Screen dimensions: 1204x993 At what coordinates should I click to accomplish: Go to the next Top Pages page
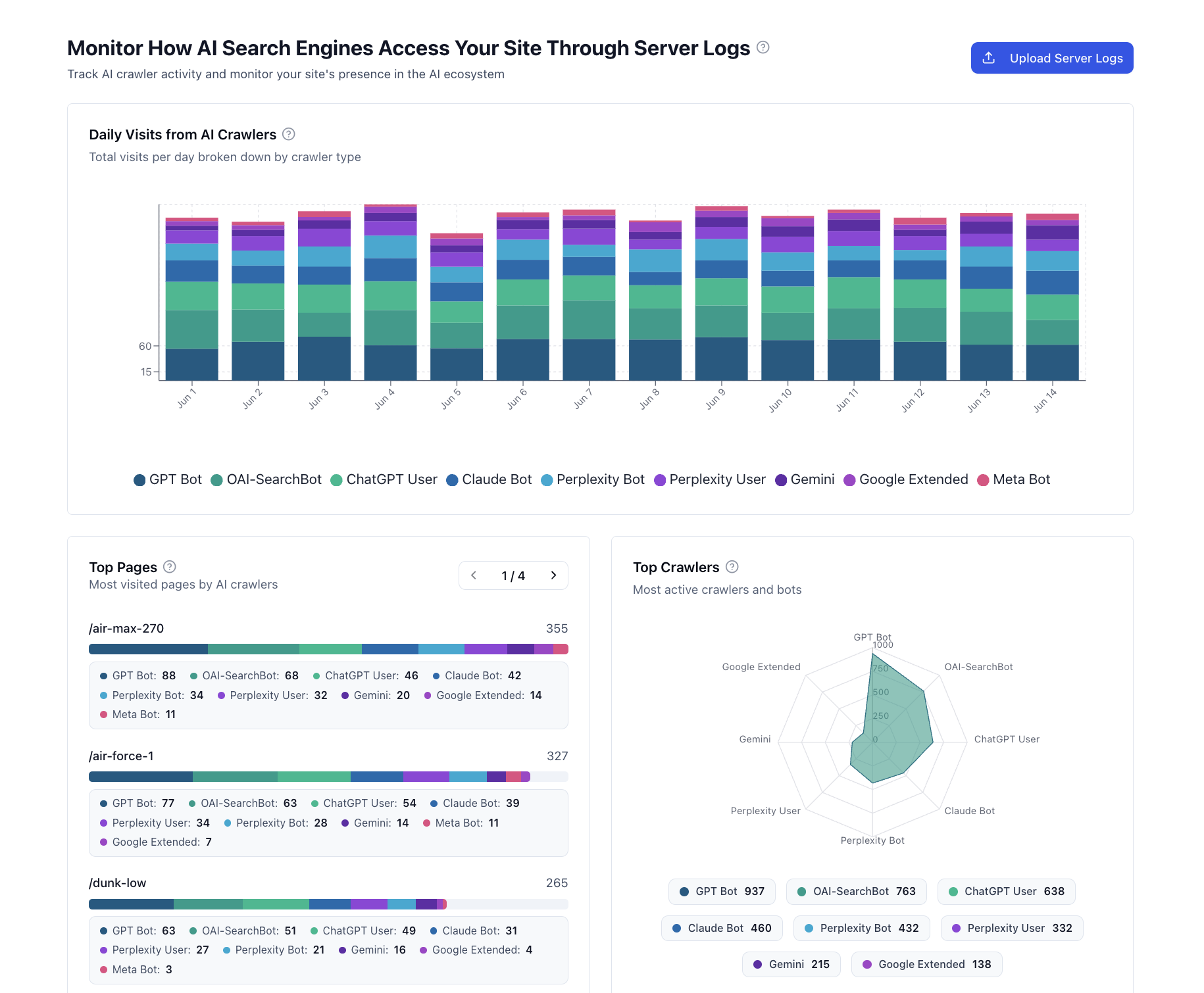tap(553, 575)
